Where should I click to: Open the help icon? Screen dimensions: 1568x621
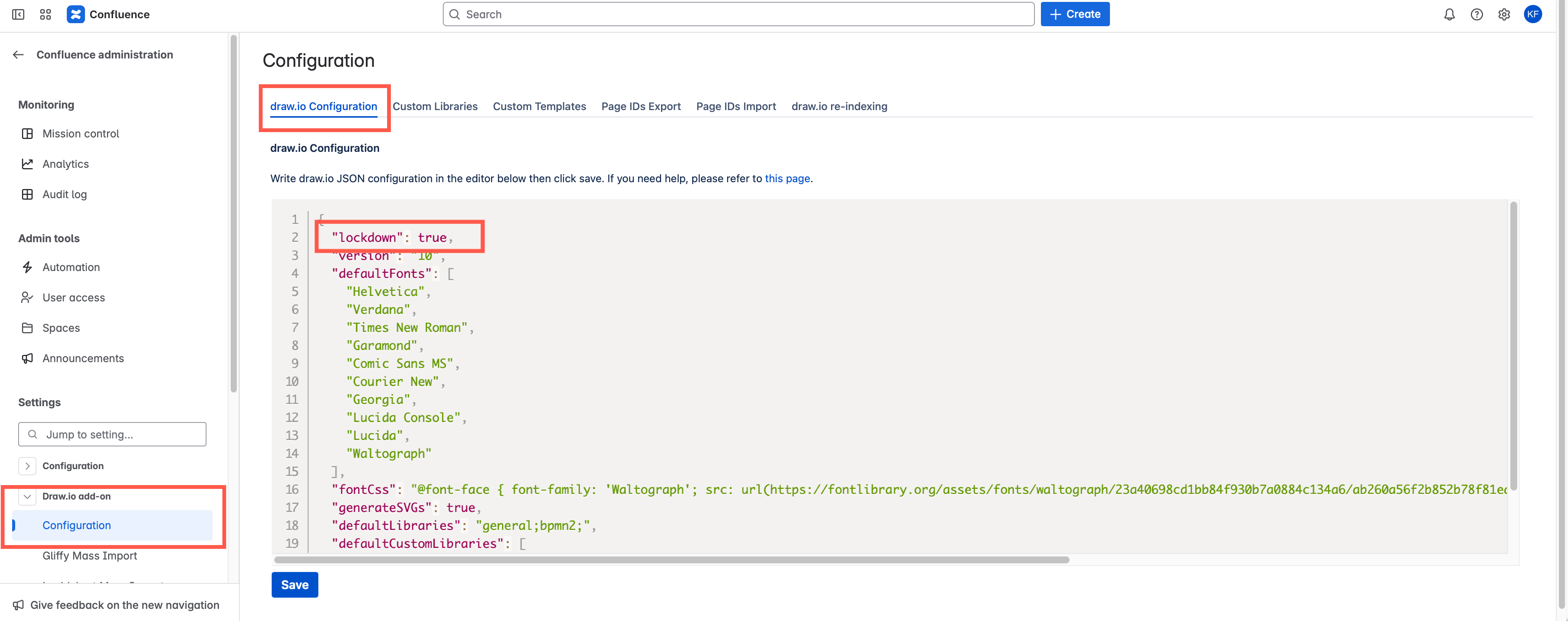1477,14
